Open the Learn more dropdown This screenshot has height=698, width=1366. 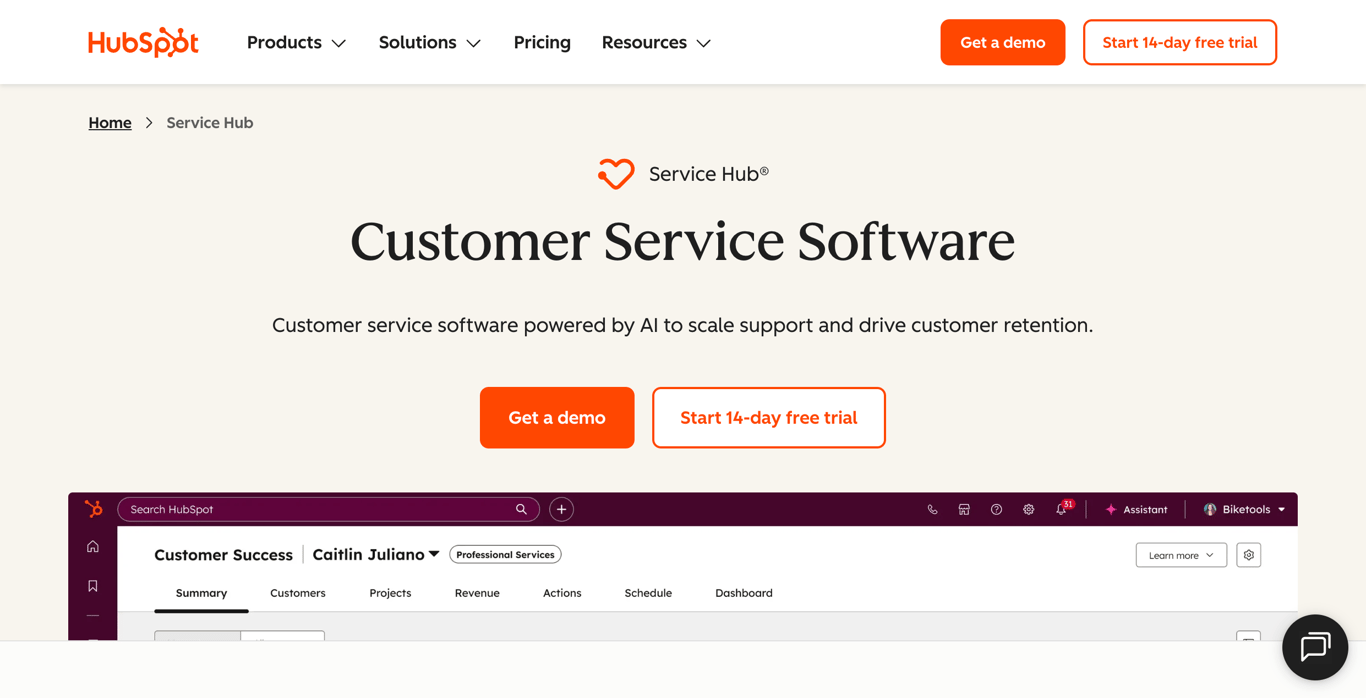[1181, 555]
